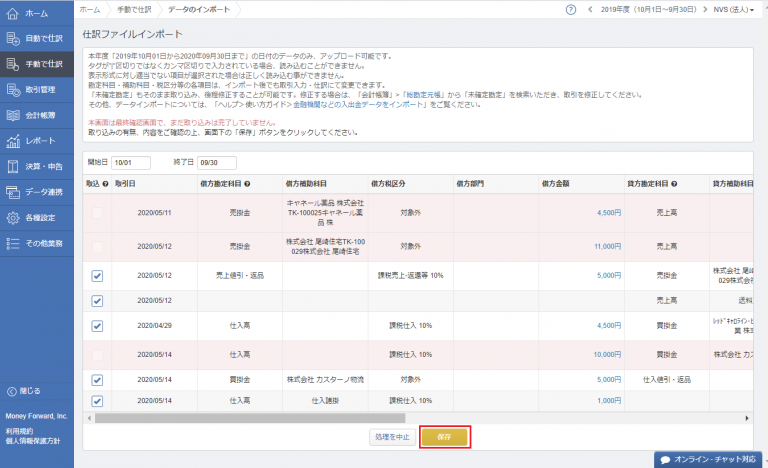
Task: Click 課税売上-返還等 10% cell
Action: (410, 276)
